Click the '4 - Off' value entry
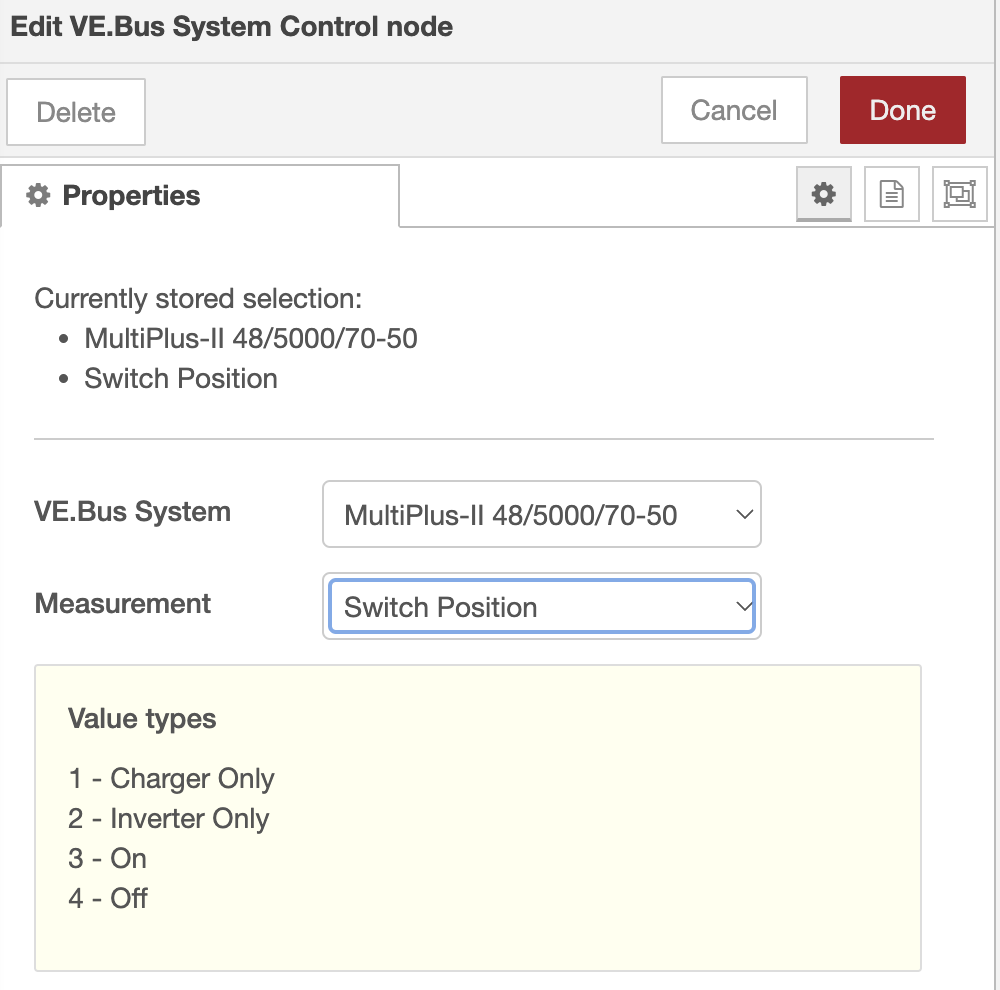The height and width of the screenshot is (990, 1000). pos(108,898)
